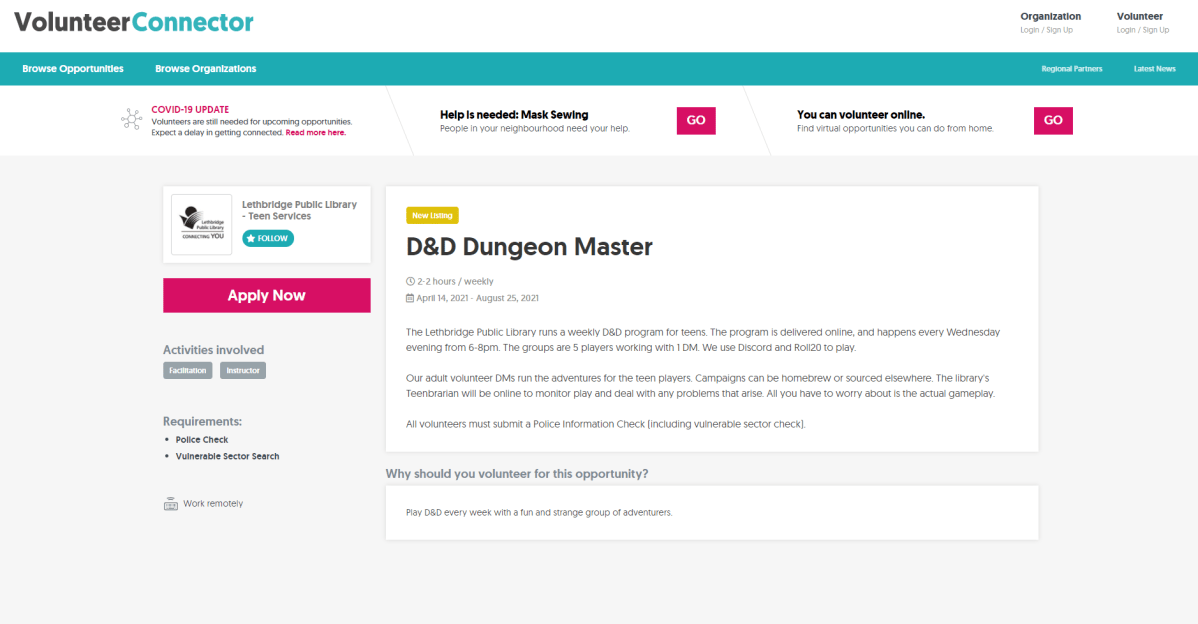This screenshot has height=624, width=1198.
Task: Open the Lethbridge Public Library logo thumbnail
Action: coord(201,222)
